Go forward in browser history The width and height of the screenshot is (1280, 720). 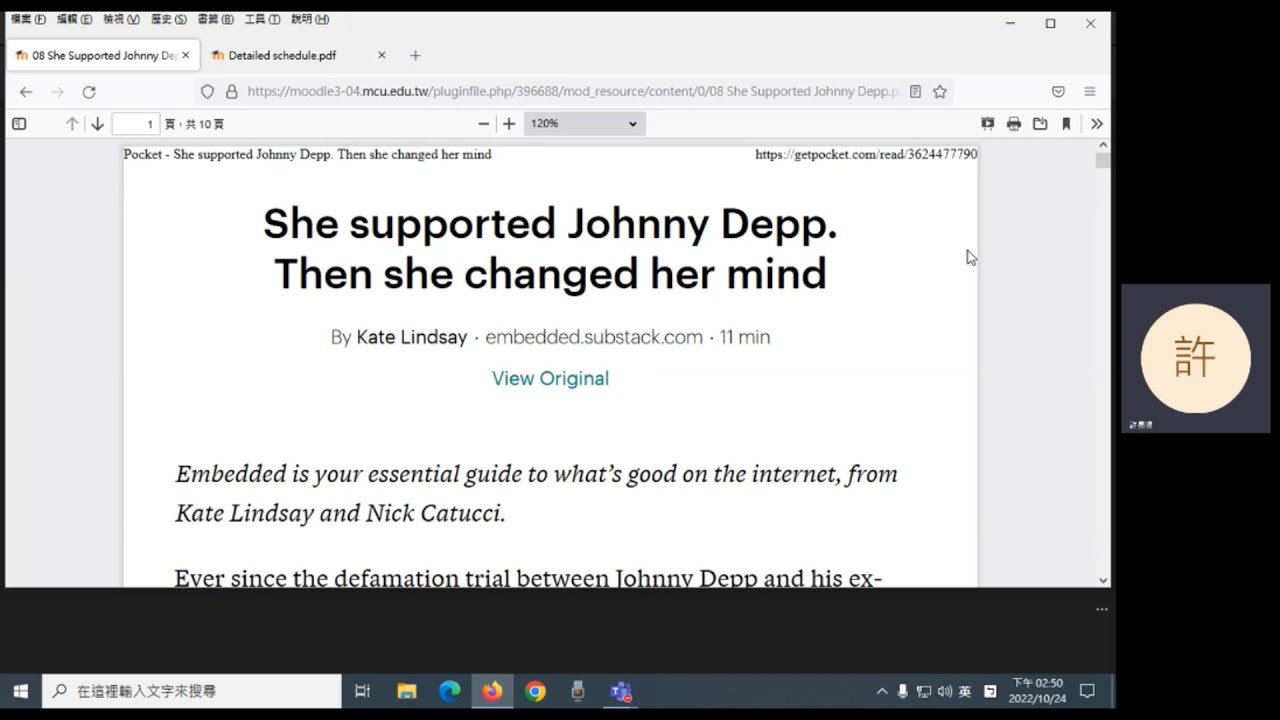click(x=58, y=92)
